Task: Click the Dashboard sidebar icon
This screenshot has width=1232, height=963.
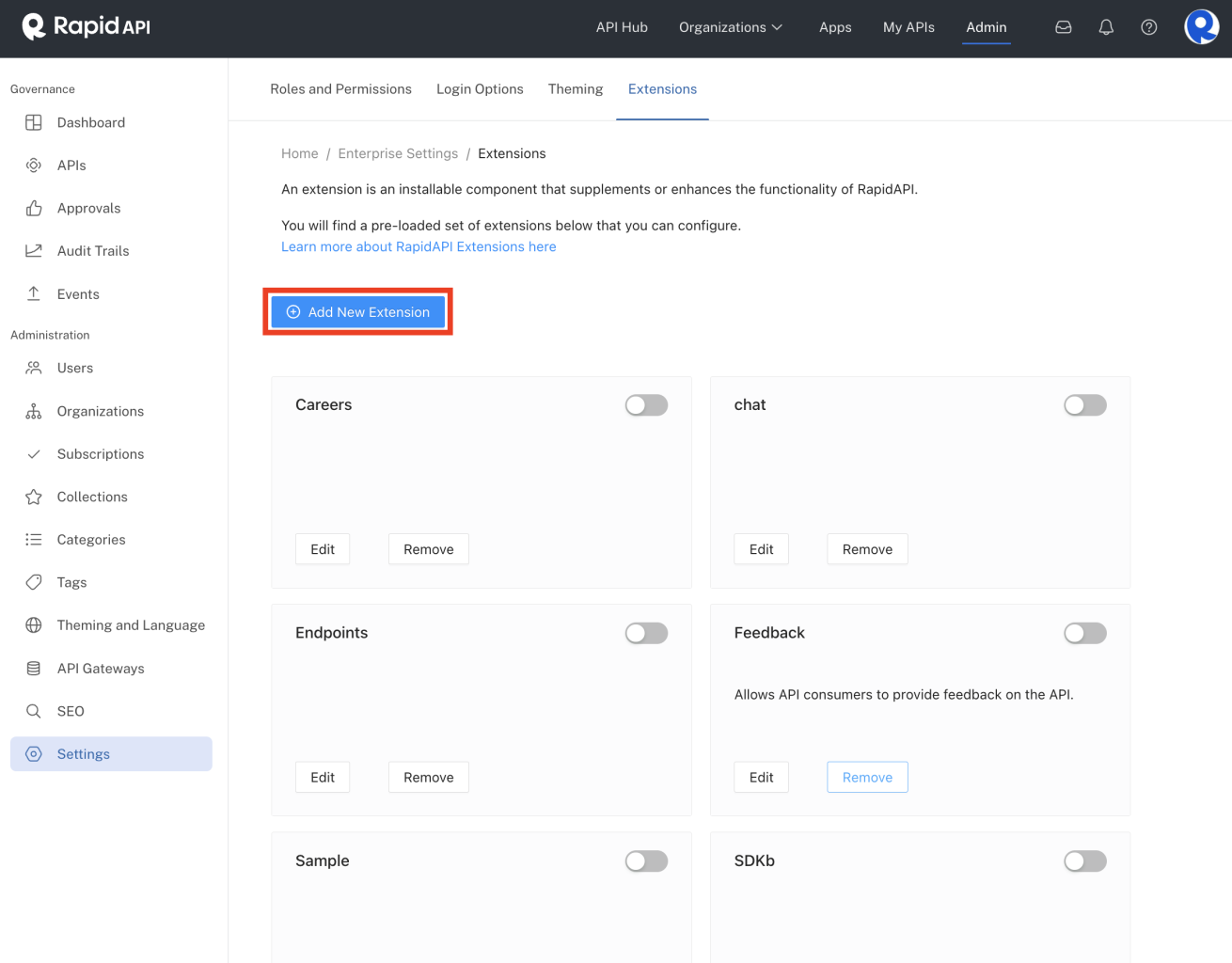Action: 34,122
